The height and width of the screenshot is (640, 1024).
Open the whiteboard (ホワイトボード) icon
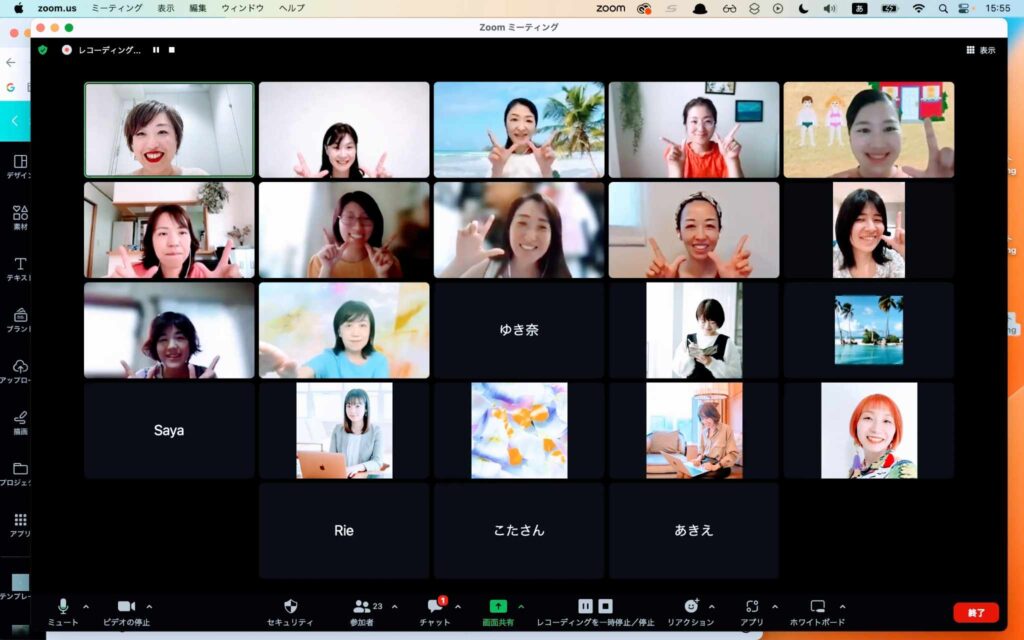pos(817,606)
